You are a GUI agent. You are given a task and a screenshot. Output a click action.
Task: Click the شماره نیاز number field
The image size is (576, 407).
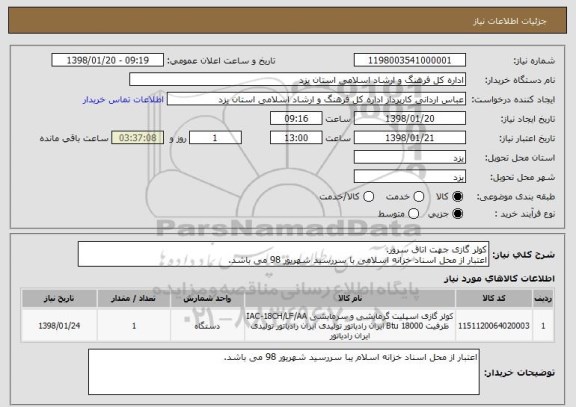(410, 60)
